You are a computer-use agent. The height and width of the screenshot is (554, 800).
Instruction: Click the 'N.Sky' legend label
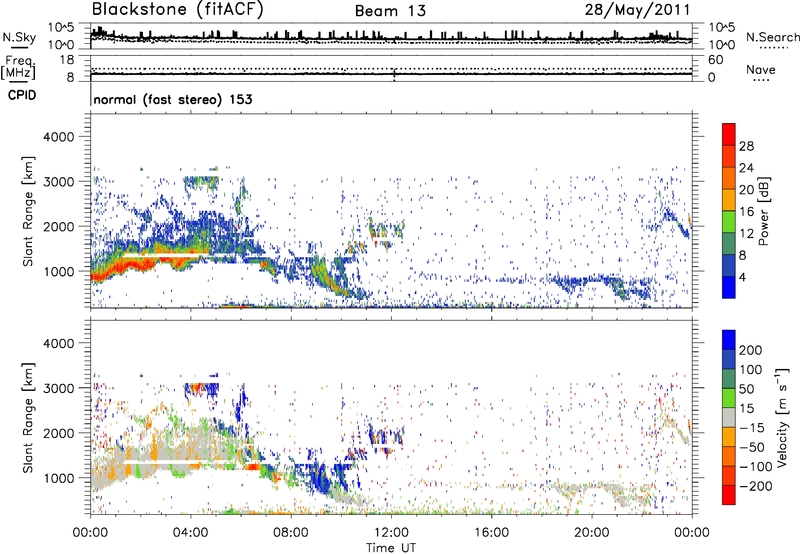pyautogui.click(x=19, y=37)
